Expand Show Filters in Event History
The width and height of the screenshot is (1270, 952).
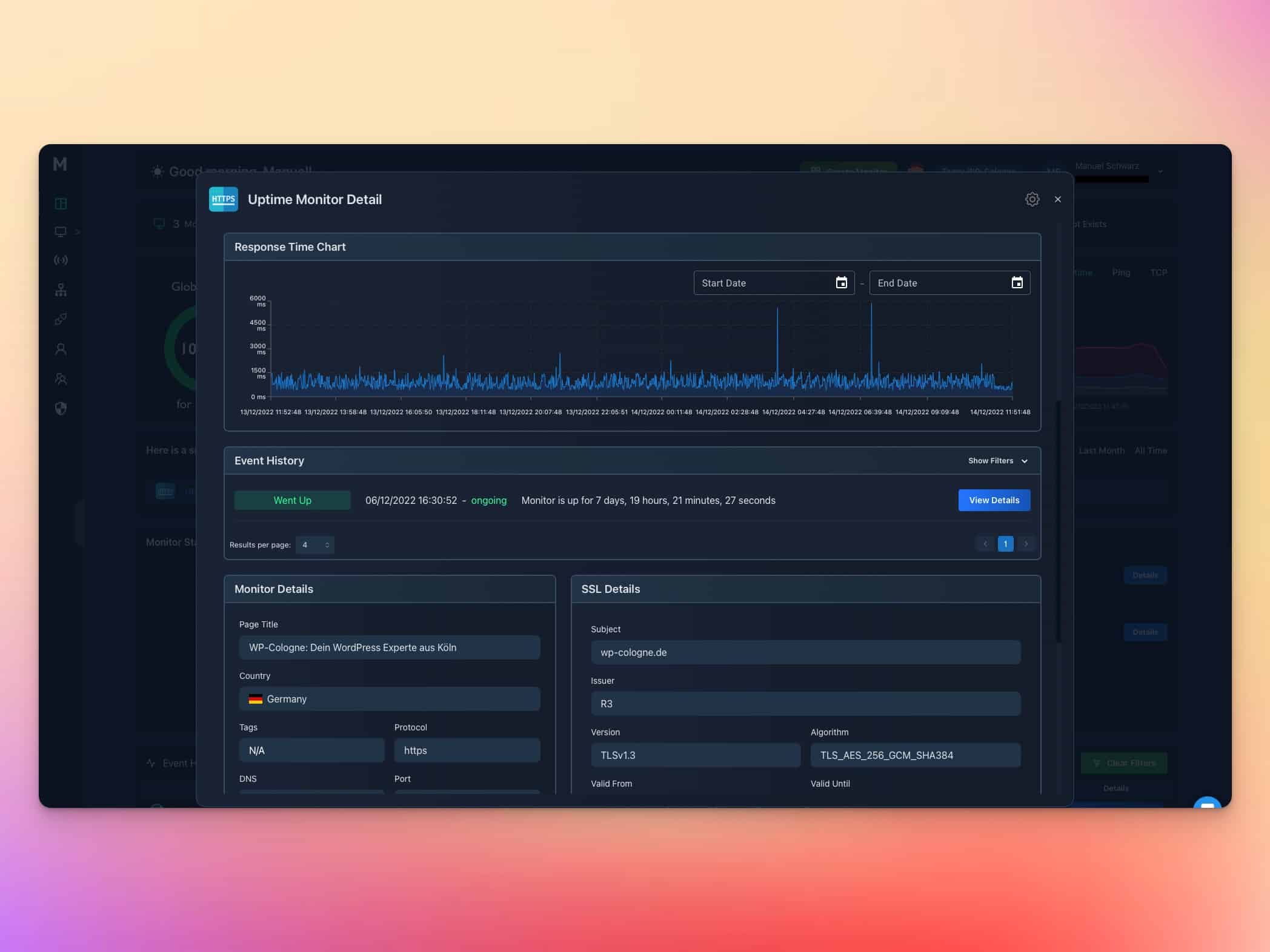point(997,461)
